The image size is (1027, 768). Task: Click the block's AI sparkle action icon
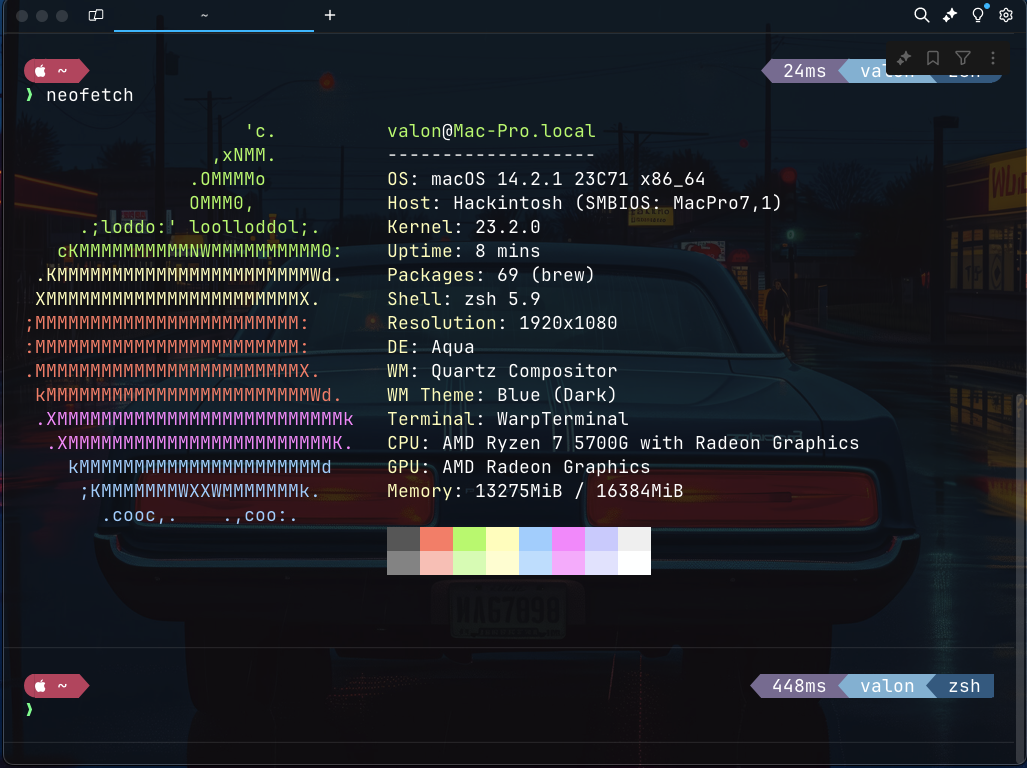904,58
